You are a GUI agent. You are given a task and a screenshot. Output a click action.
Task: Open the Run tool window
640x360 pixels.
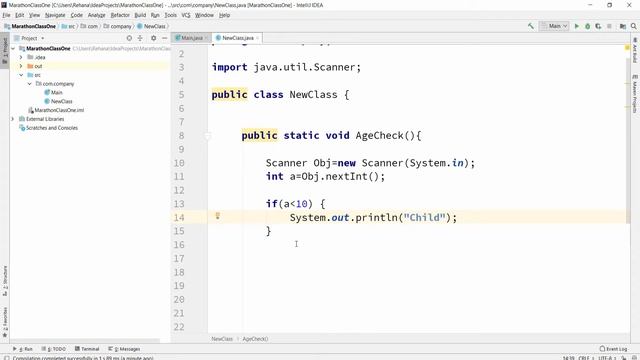pos(22,349)
